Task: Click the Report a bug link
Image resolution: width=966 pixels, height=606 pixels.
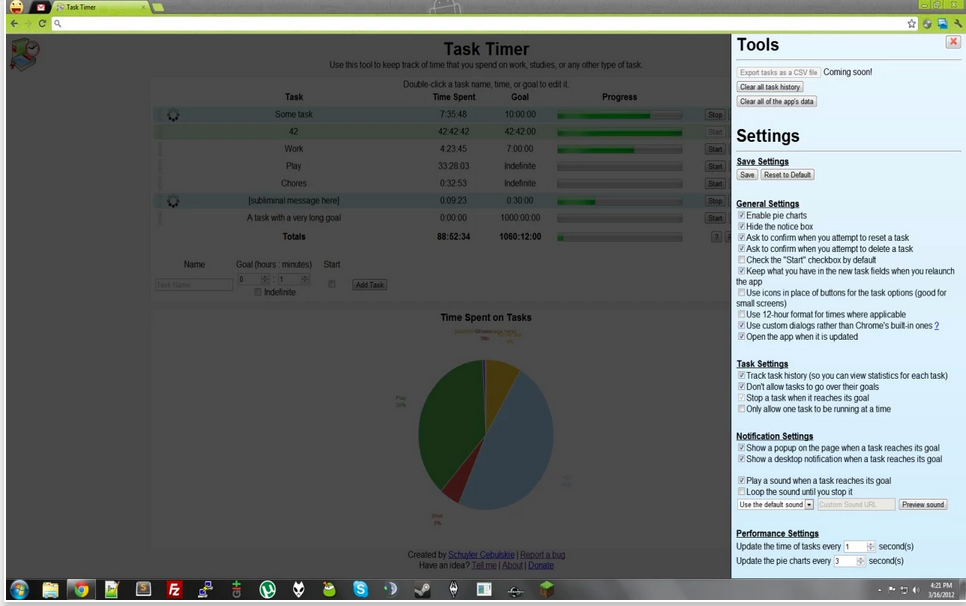Action: pyautogui.click(x=543, y=555)
